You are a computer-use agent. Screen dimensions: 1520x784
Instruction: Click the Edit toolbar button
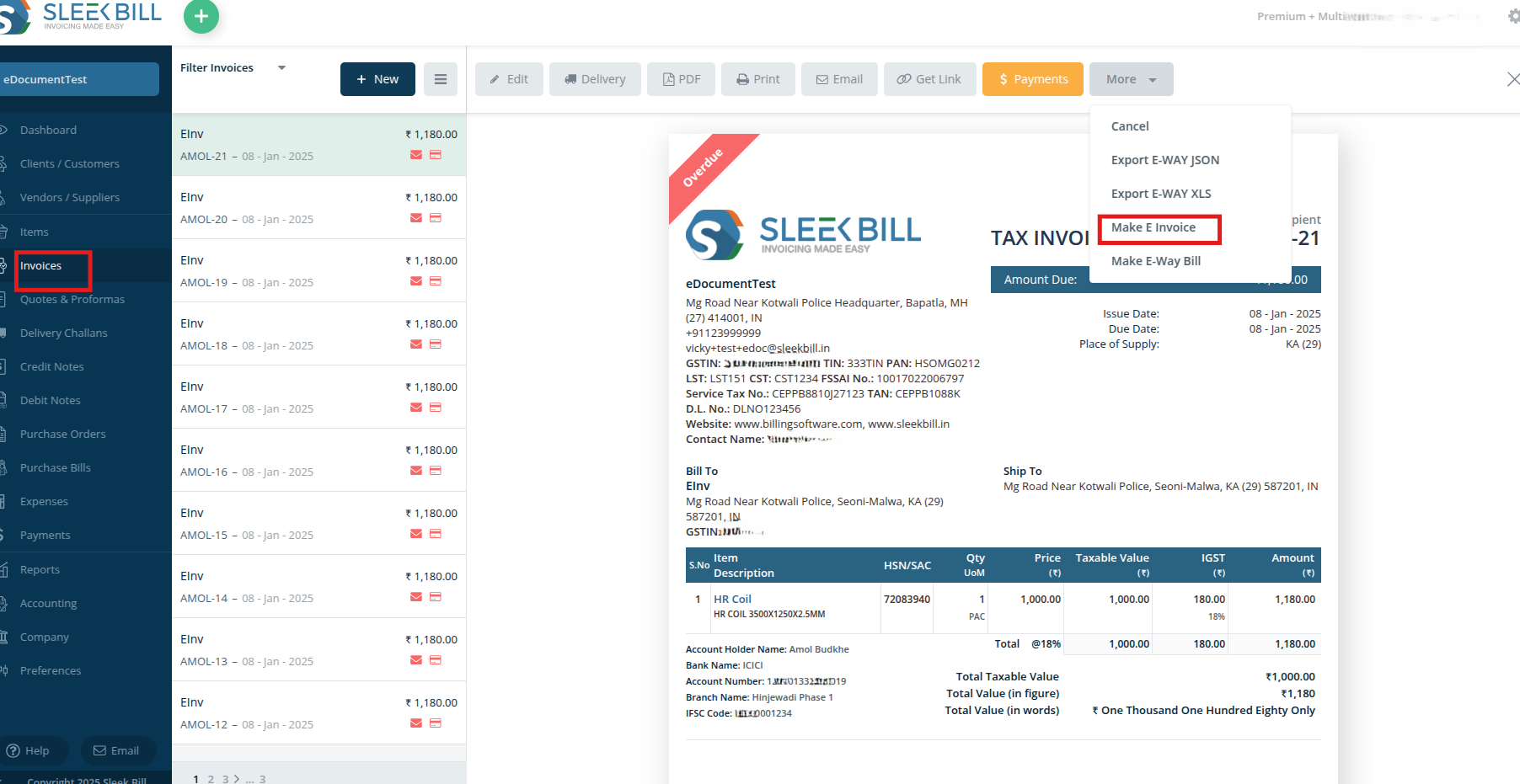point(509,79)
